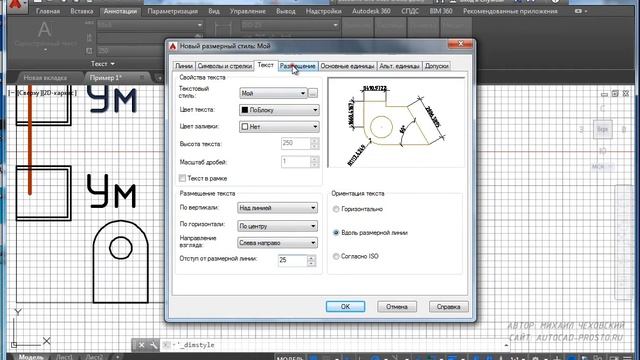
Task: Open BIM 360 ribbon tab
Action: pyautogui.click(x=441, y=11)
